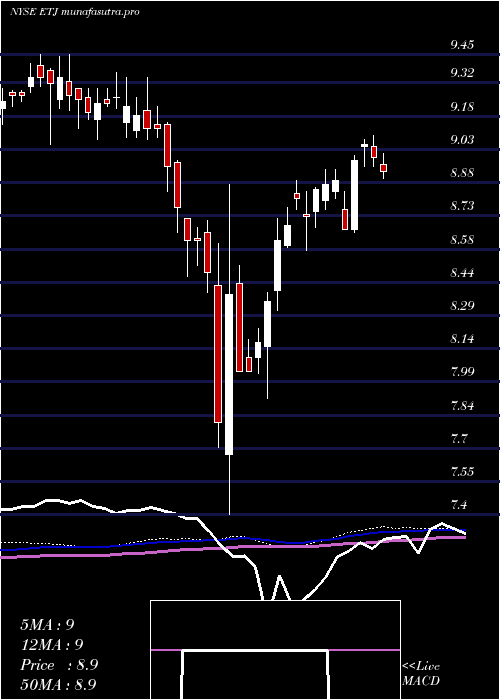Select the 8.29 price axis label
Image resolution: width=500 pixels, height=700 pixels.
coord(462,306)
